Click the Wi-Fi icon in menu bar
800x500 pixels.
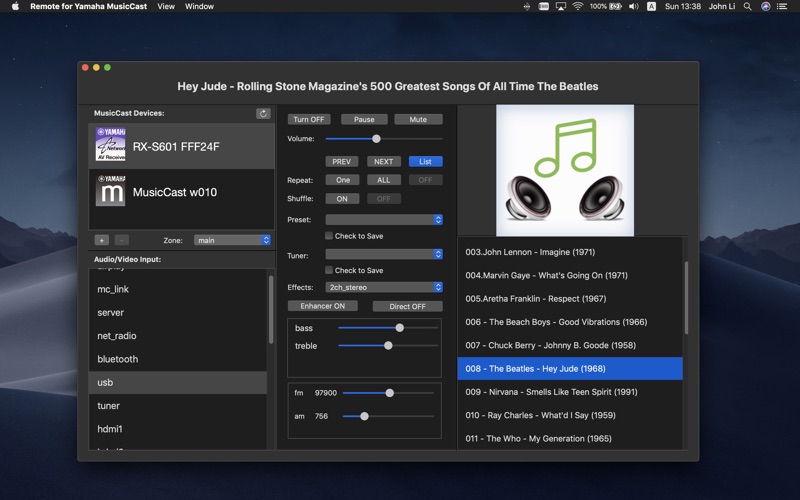(578, 6)
